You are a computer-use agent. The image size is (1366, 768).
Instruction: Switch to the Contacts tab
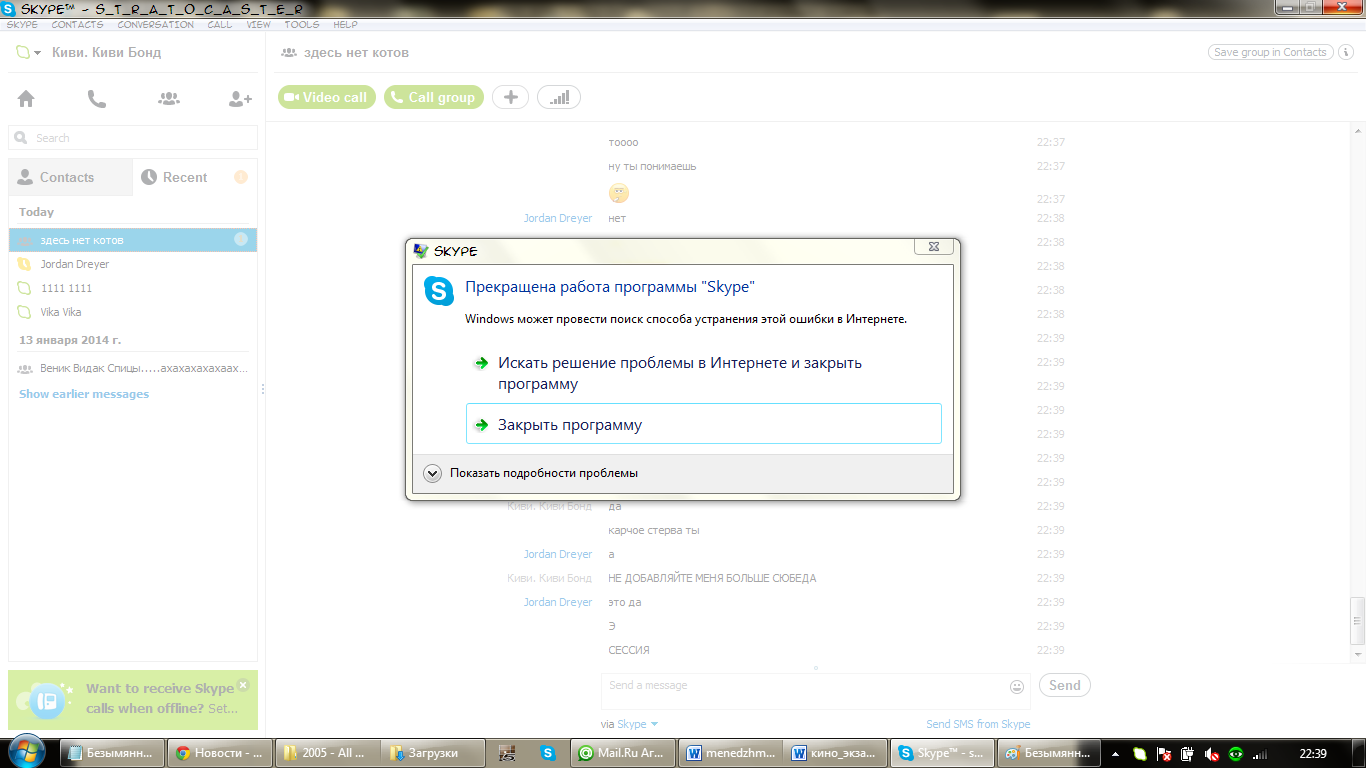(70, 177)
